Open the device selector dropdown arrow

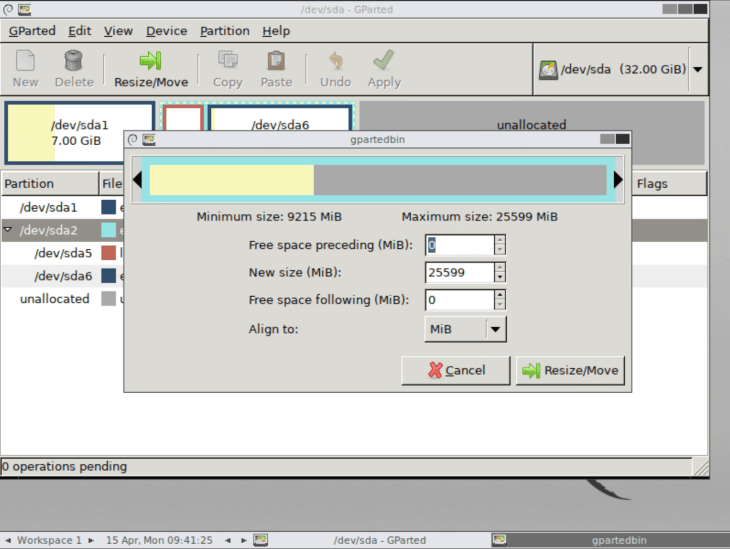[697, 69]
